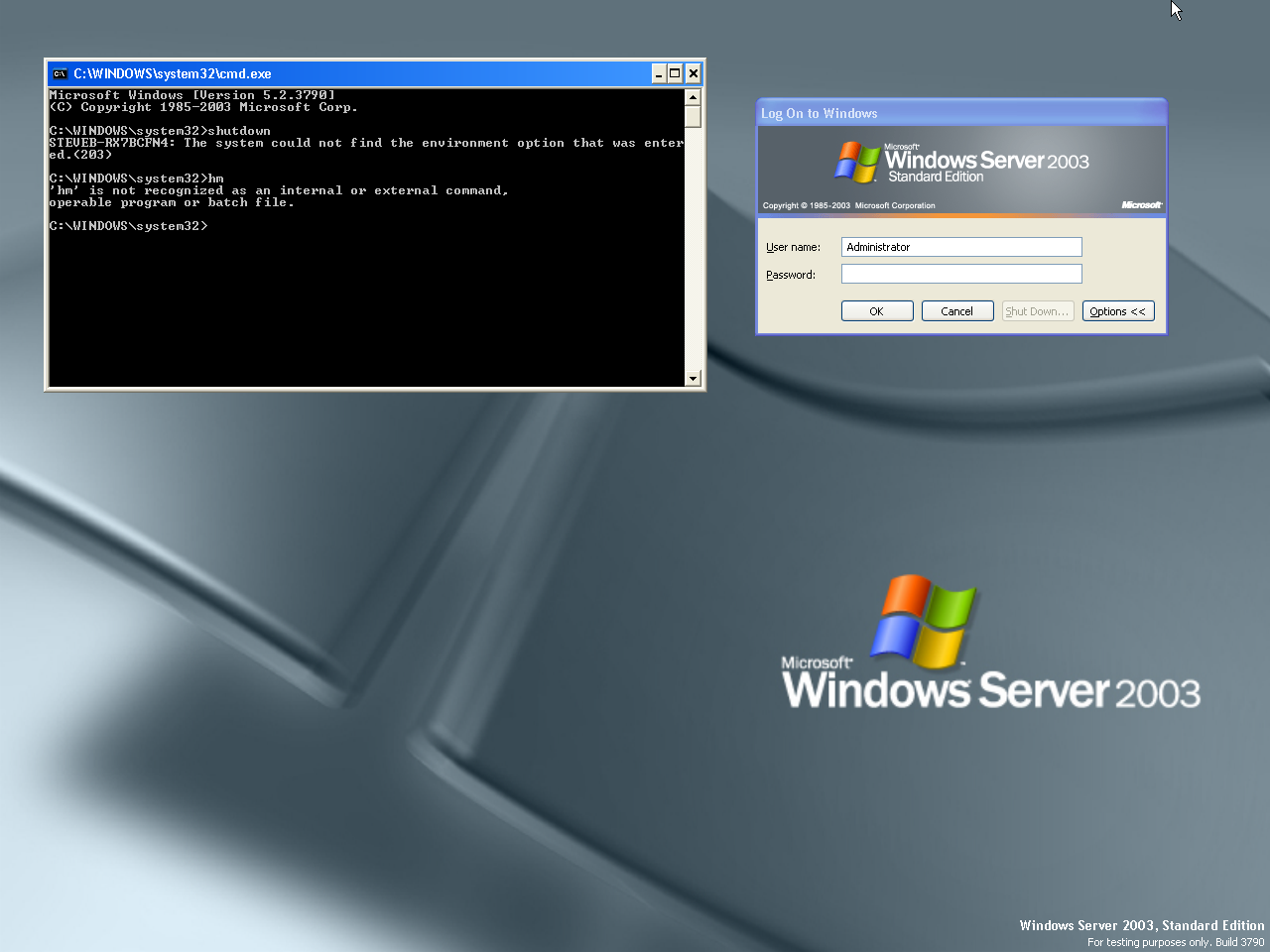Maximize the cmd.exe command prompt window
Viewport: 1270px width, 952px height.
(x=675, y=73)
